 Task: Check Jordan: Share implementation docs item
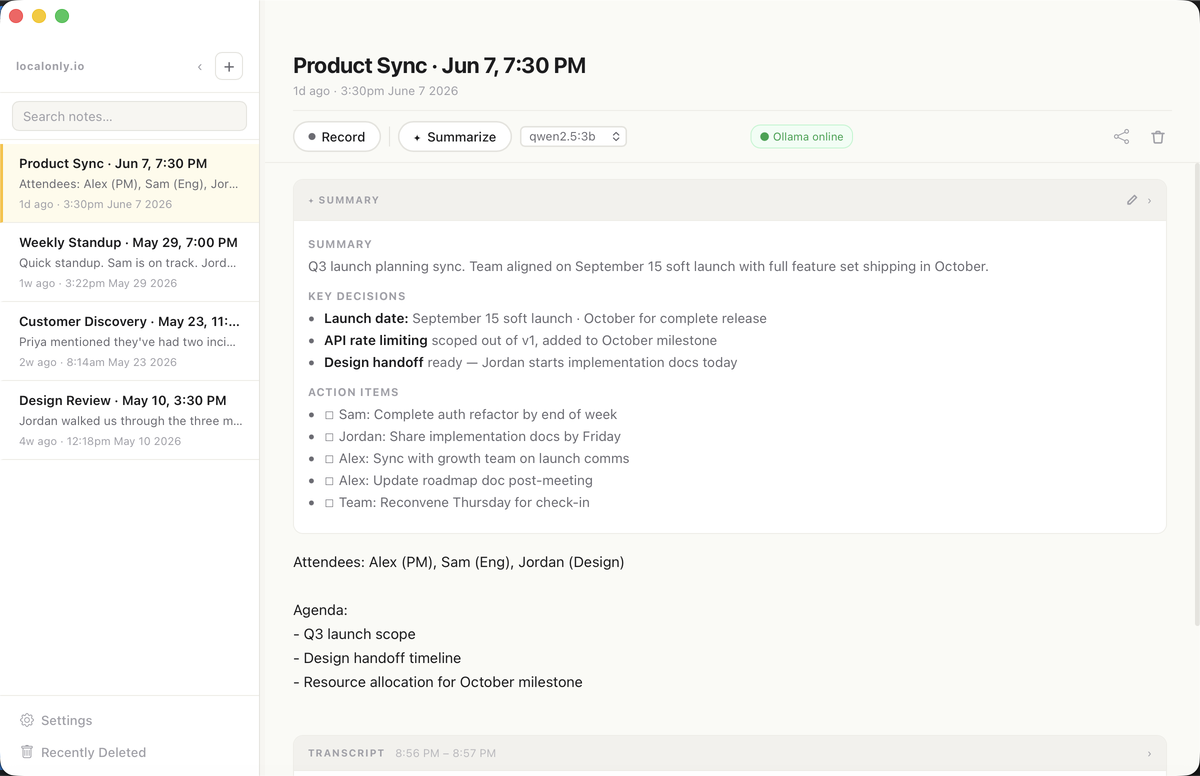pyautogui.click(x=329, y=436)
